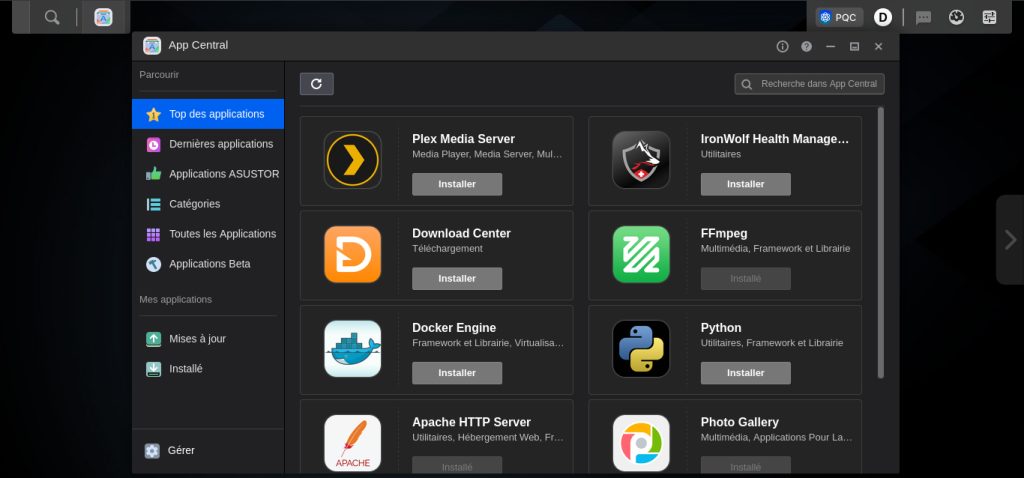Click the Apache HTTP Server title
This screenshot has width=1024, height=478.
(x=472, y=422)
